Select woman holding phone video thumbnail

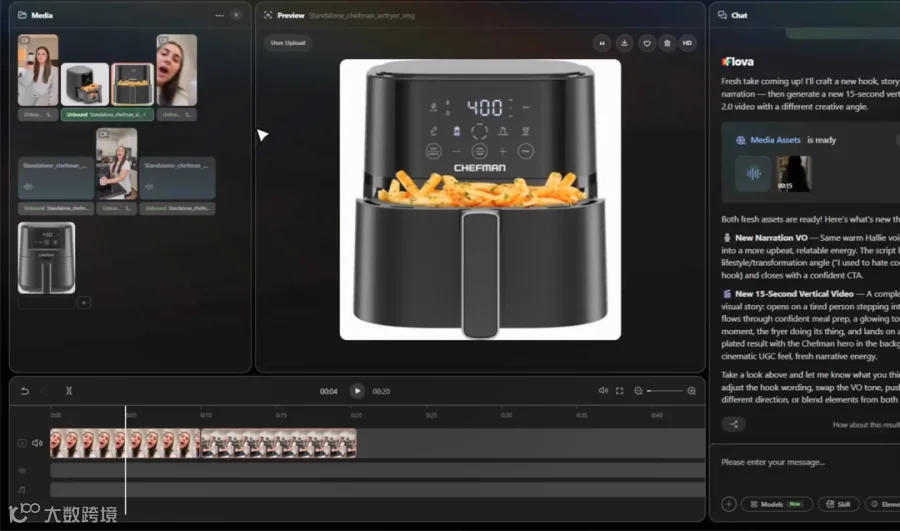38,70
